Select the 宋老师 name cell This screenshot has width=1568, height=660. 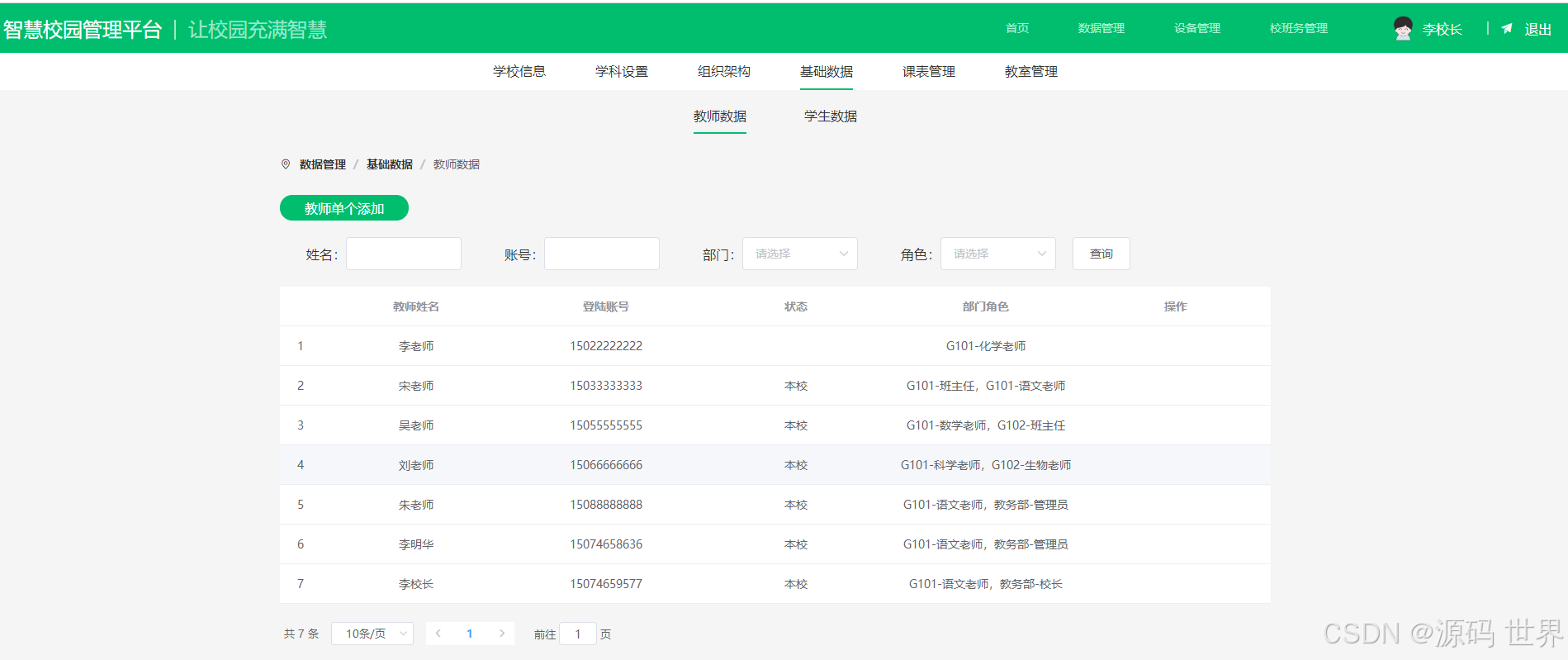coord(416,386)
